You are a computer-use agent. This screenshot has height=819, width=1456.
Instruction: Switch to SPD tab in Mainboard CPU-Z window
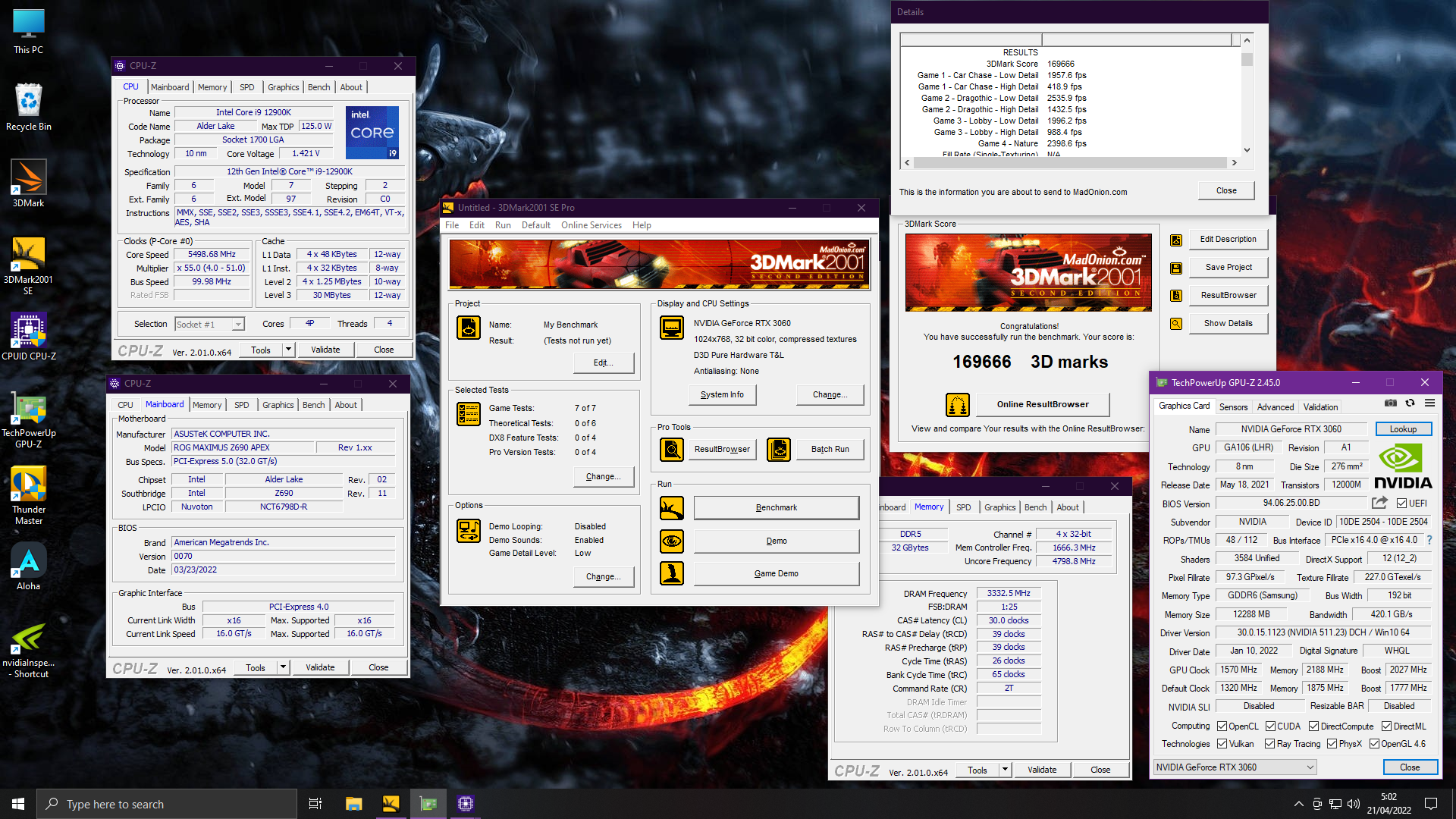click(242, 405)
